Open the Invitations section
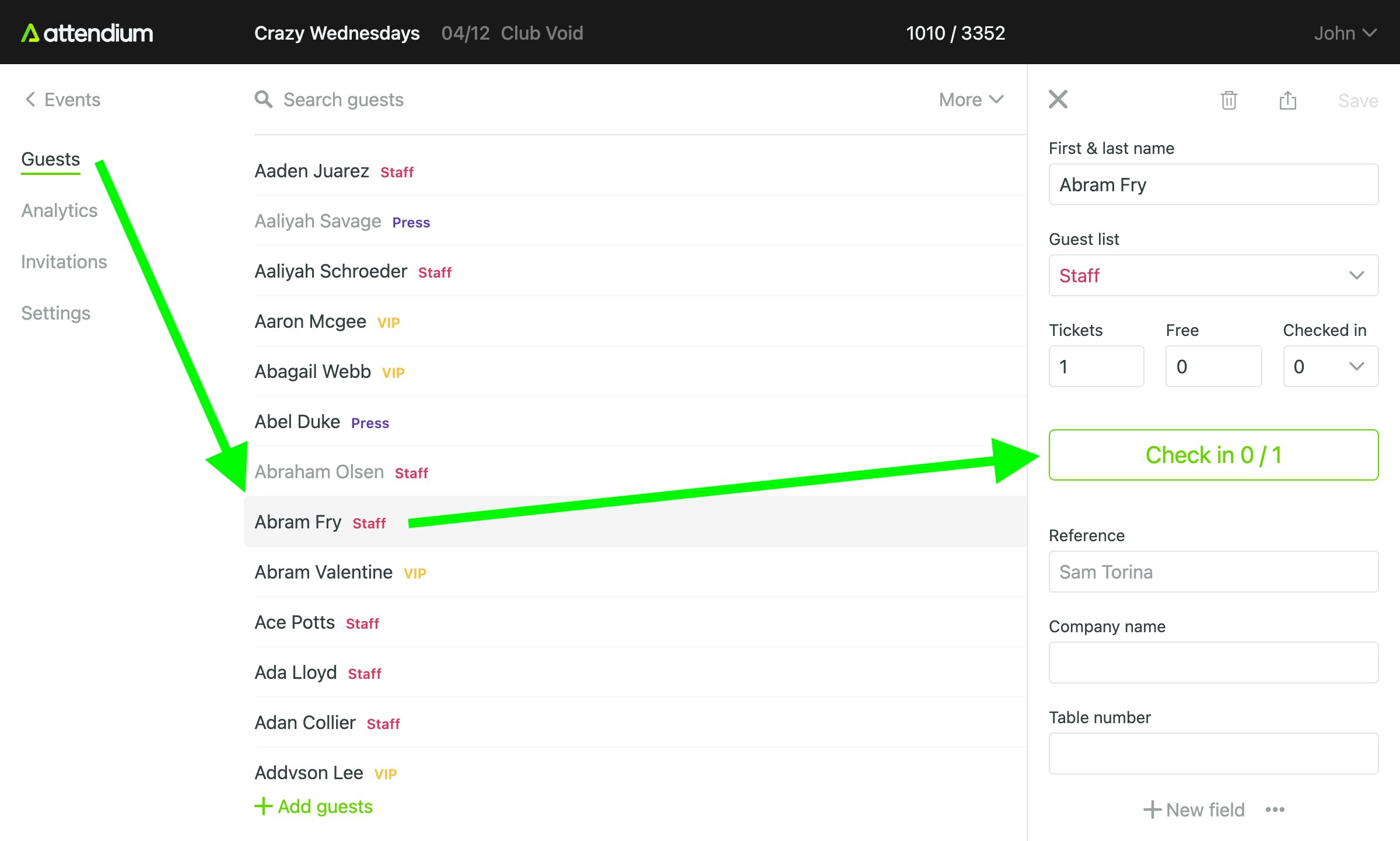The image size is (1400, 841). click(64, 262)
